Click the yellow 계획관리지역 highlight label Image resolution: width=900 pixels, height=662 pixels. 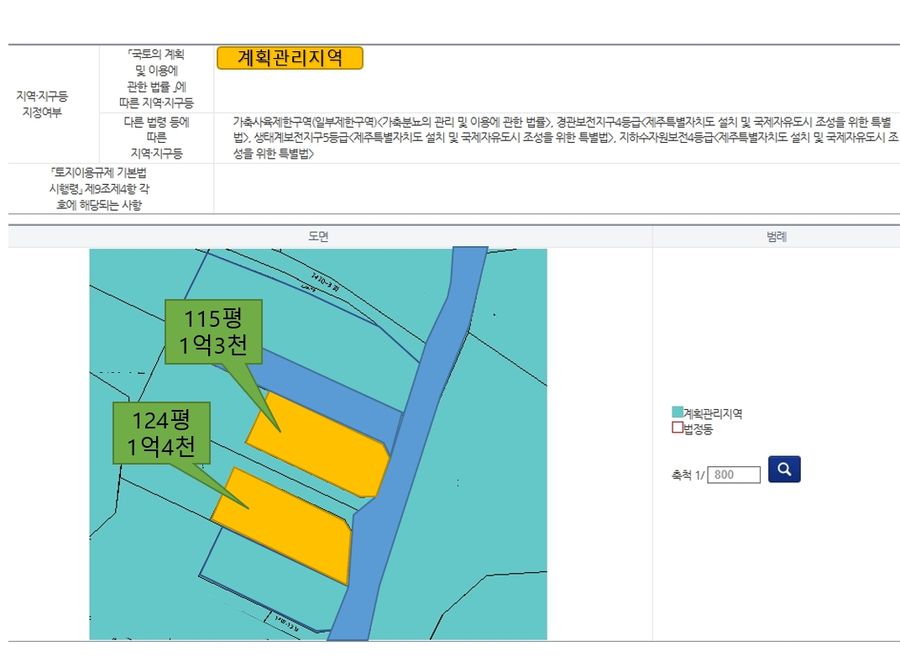pyautogui.click(x=289, y=58)
